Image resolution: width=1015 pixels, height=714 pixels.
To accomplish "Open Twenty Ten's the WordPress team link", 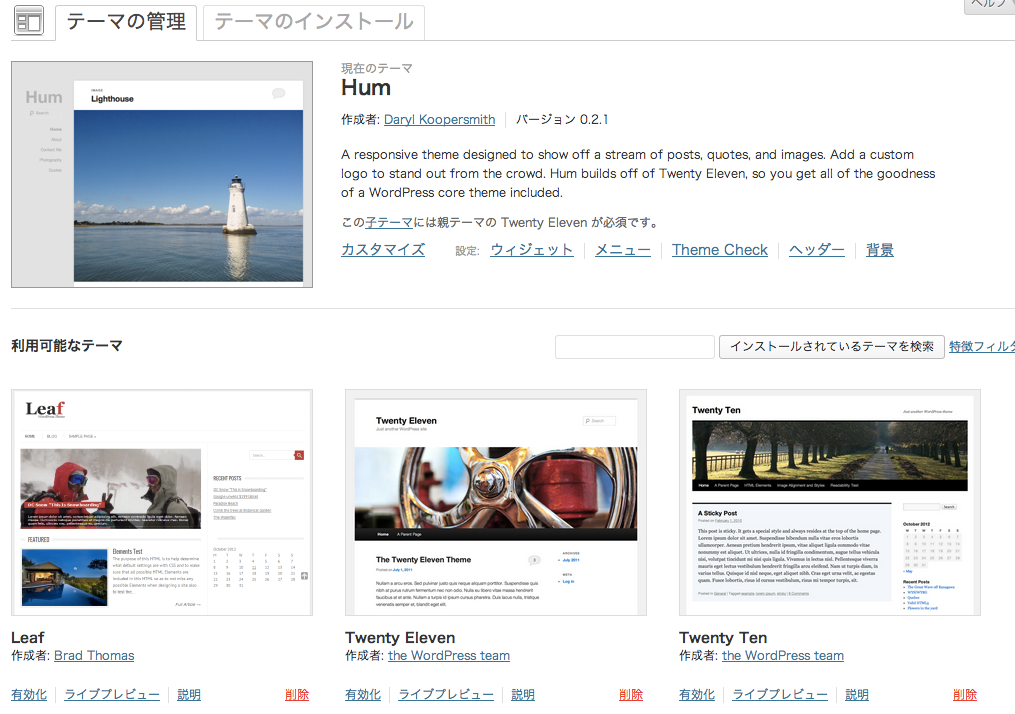I will click(x=783, y=656).
